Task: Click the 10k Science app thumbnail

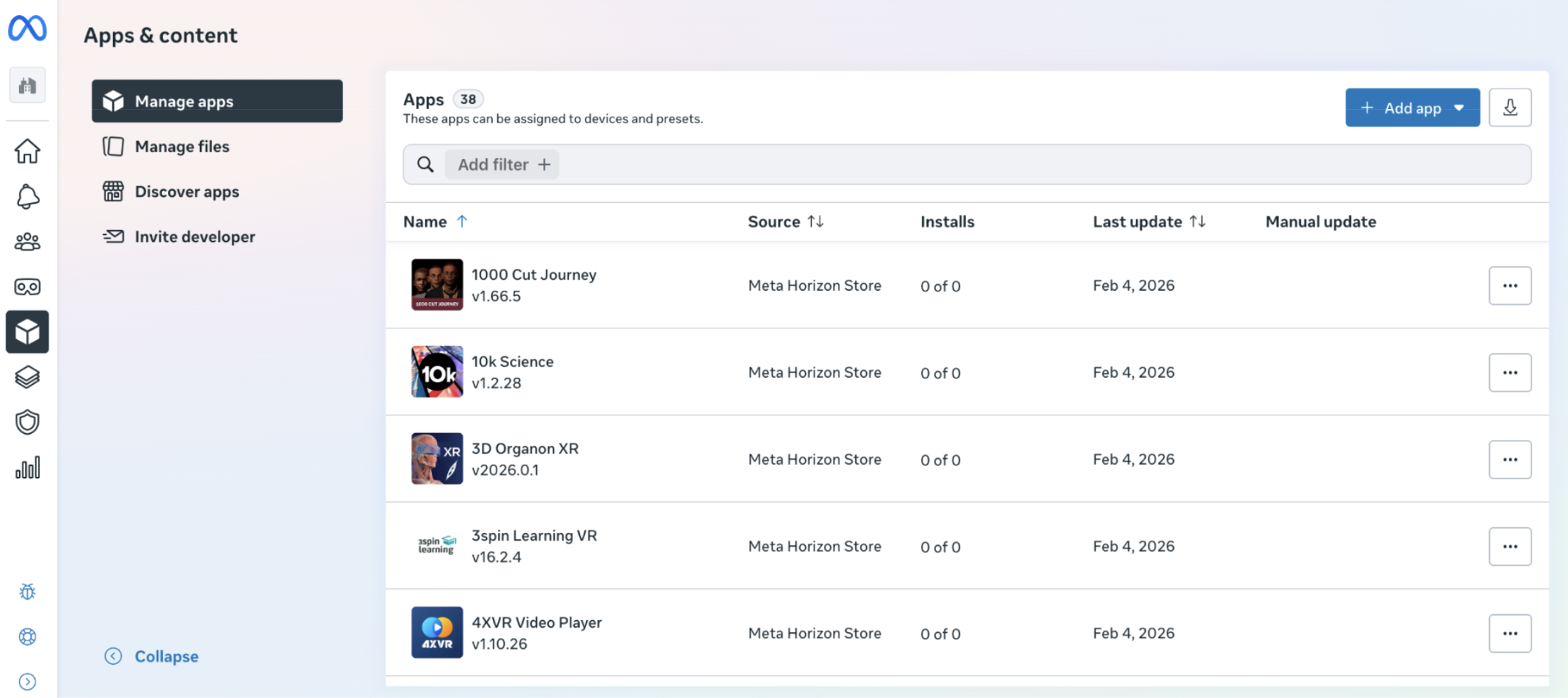Action: pyautogui.click(x=437, y=372)
